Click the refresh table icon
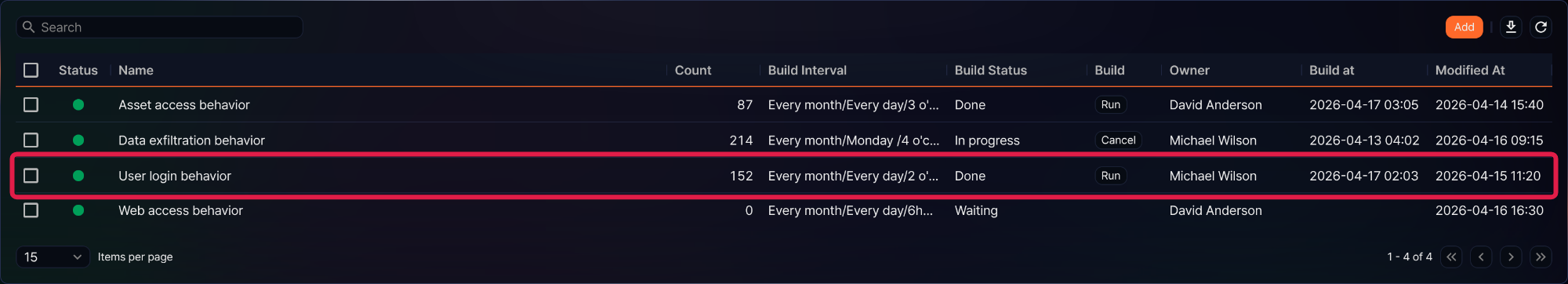The height and width of the screenshot is (284, 1568). coord(1541,27)
